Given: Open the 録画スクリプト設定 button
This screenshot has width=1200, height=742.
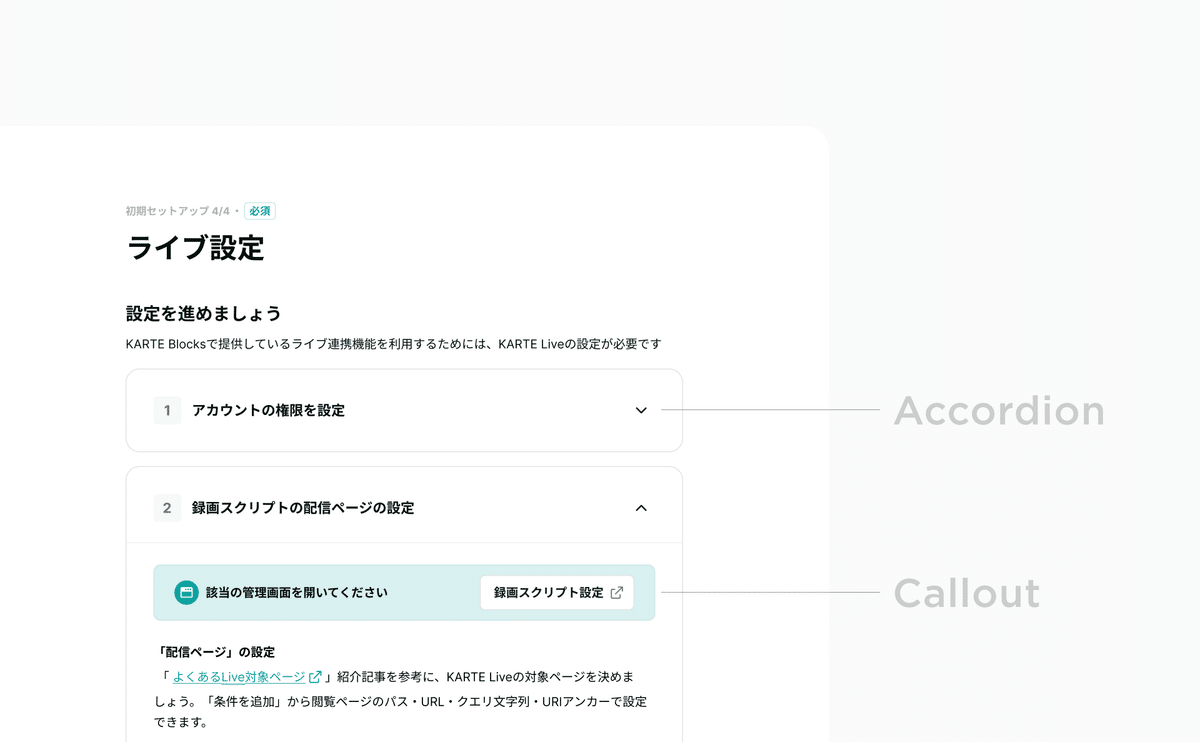Looking at the screenshot, I should pyautogui.click(x=557, y=592).
